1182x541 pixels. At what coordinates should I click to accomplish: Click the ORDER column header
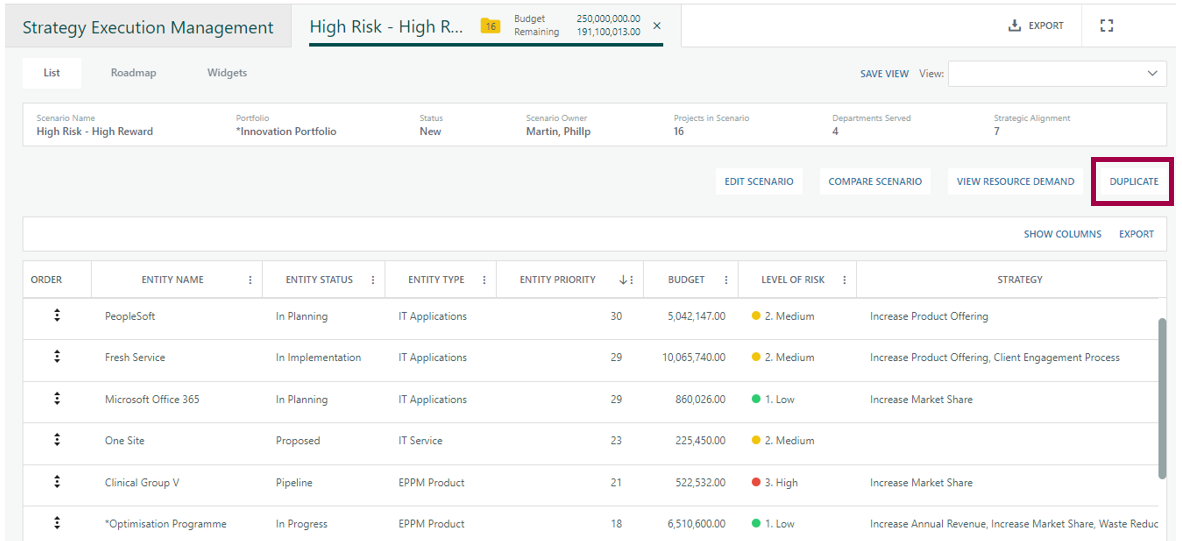46,280
